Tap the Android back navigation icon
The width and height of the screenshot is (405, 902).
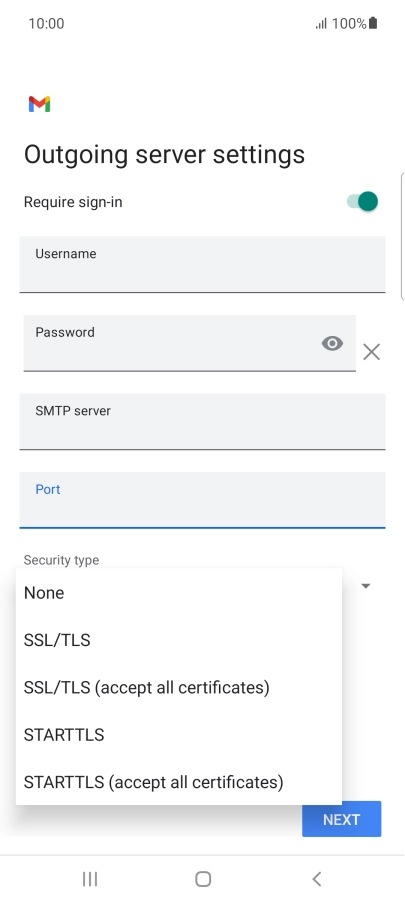tap(316, 878)
